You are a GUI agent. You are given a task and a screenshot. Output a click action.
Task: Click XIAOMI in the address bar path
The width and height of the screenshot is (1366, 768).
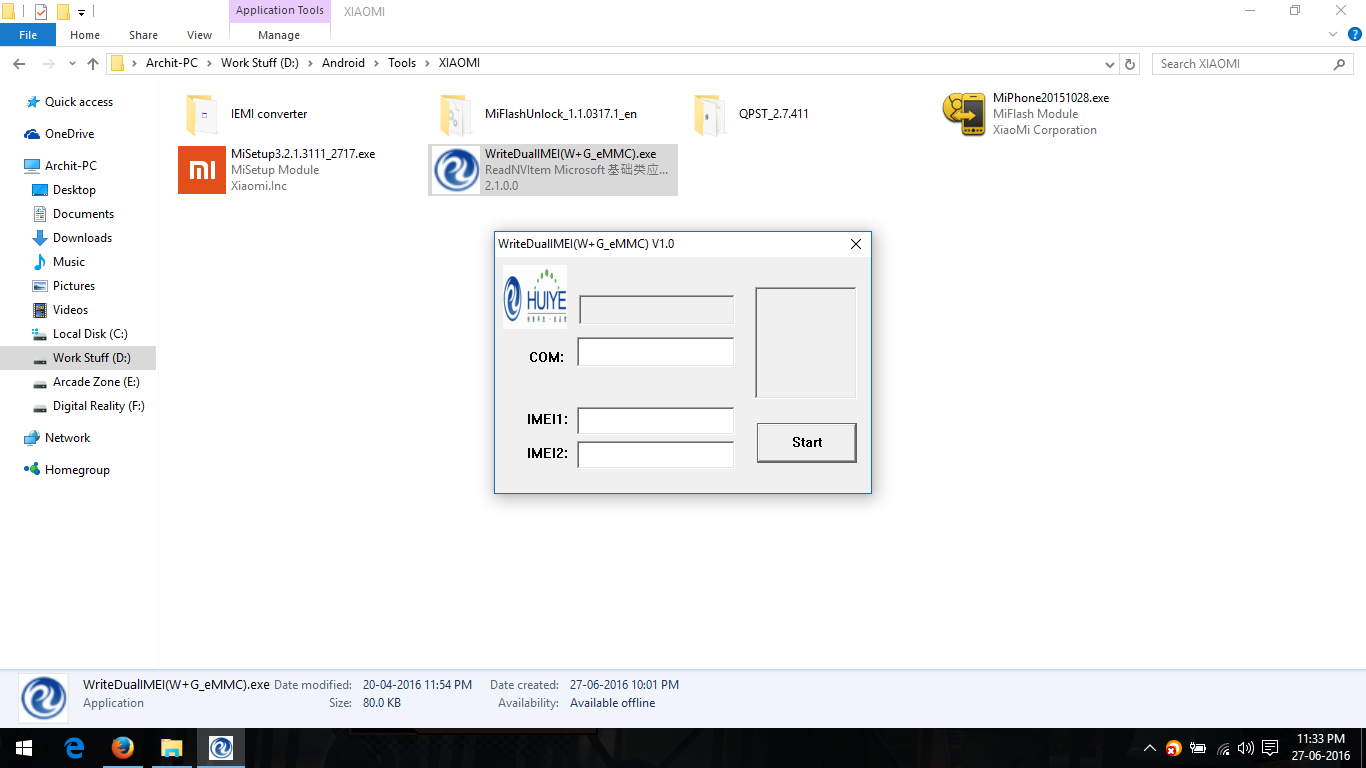[459, 63]
